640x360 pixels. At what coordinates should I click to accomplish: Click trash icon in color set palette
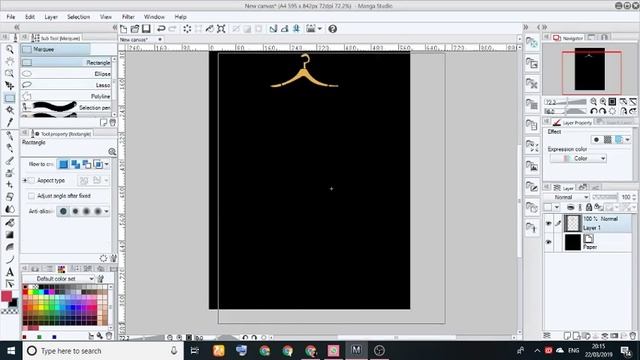coord(109,336)
